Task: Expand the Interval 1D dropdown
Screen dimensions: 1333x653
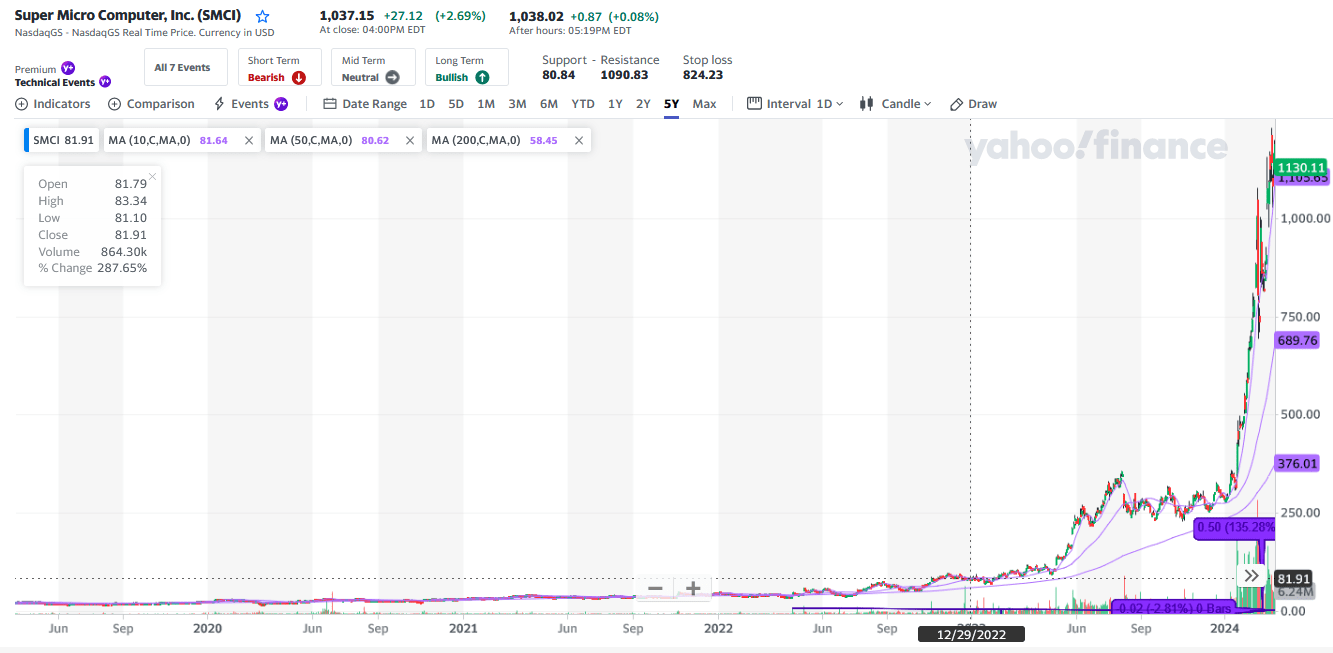Action: coord(796,104)
